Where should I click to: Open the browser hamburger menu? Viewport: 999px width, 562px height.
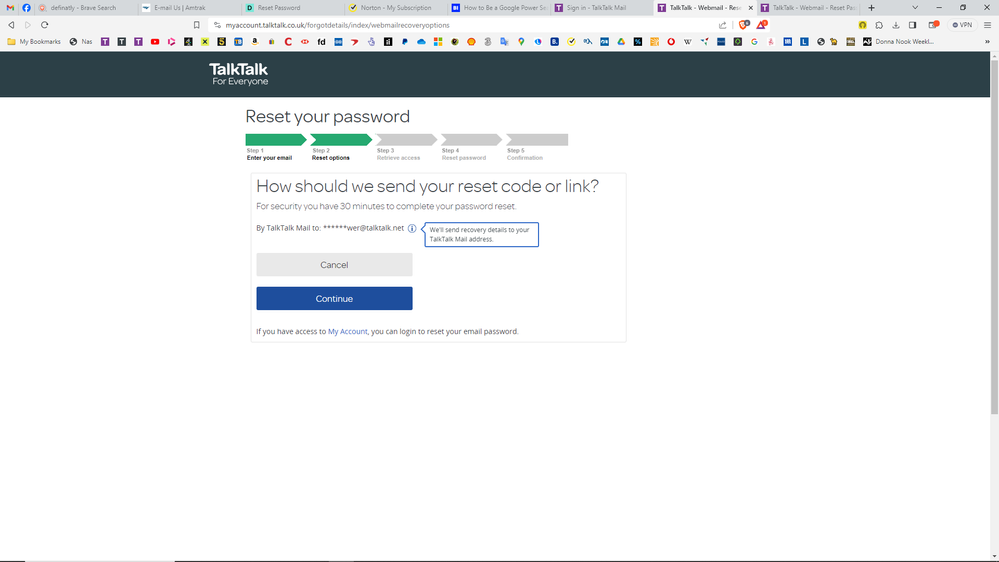[988, 25]
